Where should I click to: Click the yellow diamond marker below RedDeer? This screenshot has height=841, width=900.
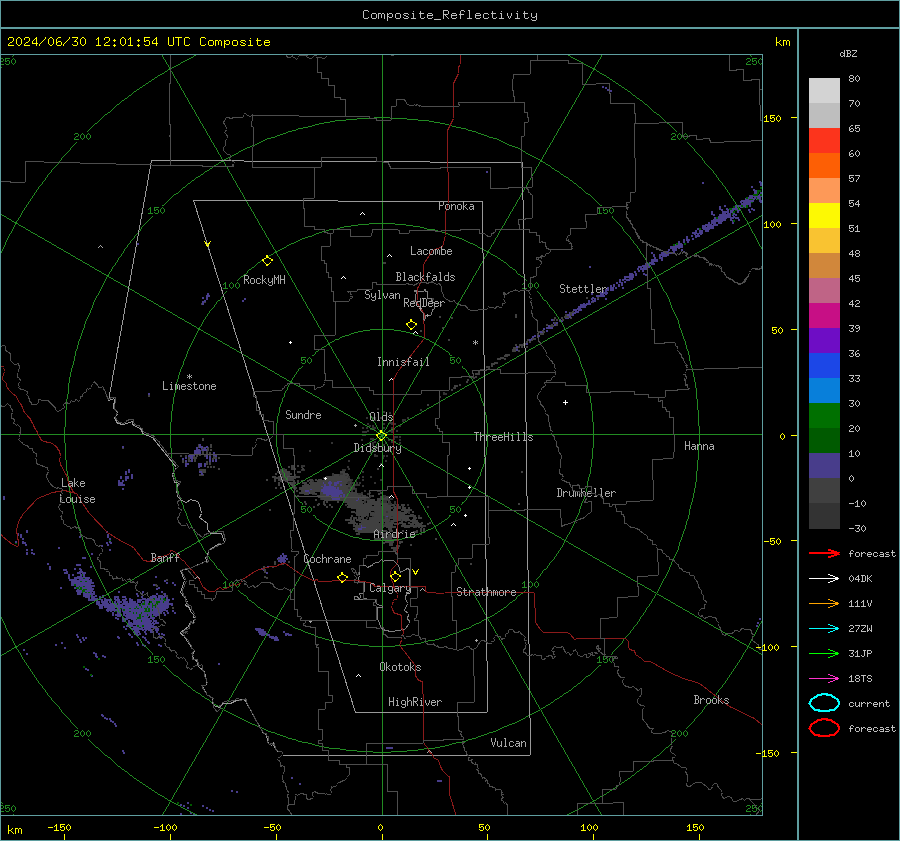tap(411, 325)
